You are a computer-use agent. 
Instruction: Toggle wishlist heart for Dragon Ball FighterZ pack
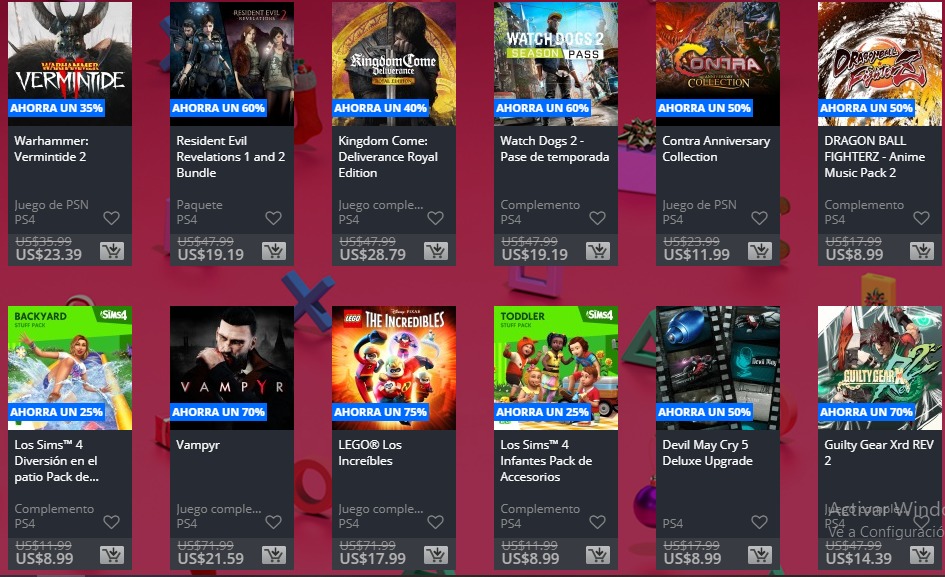921,218
